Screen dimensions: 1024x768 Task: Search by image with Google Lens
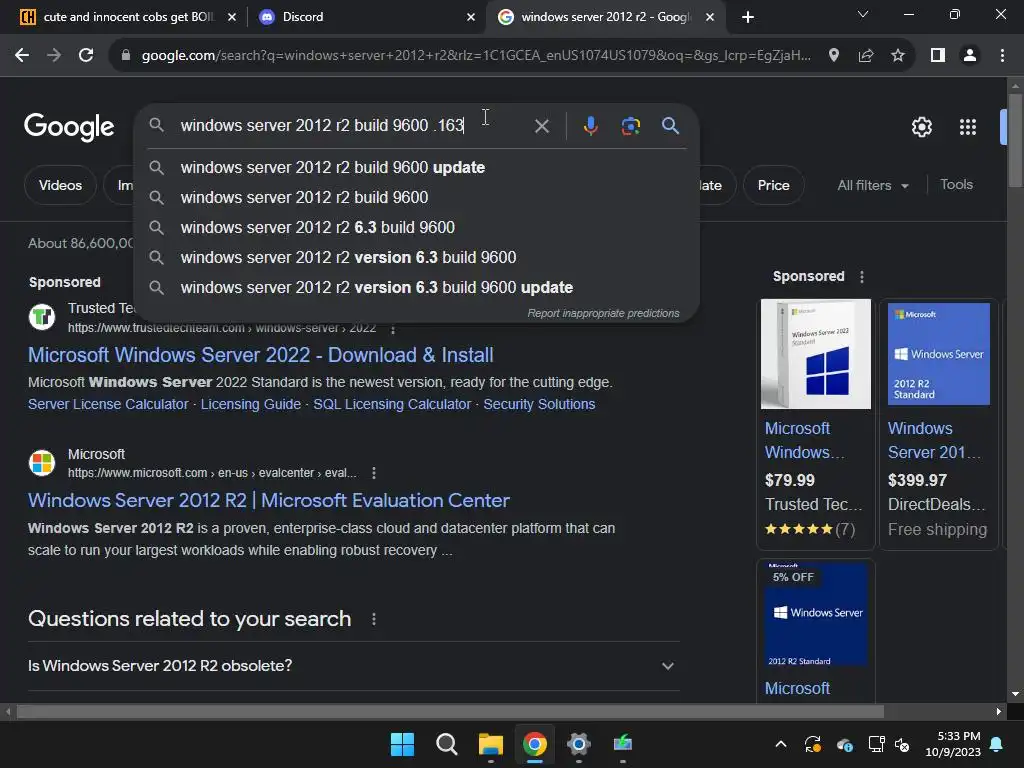[x=630, y=126]
